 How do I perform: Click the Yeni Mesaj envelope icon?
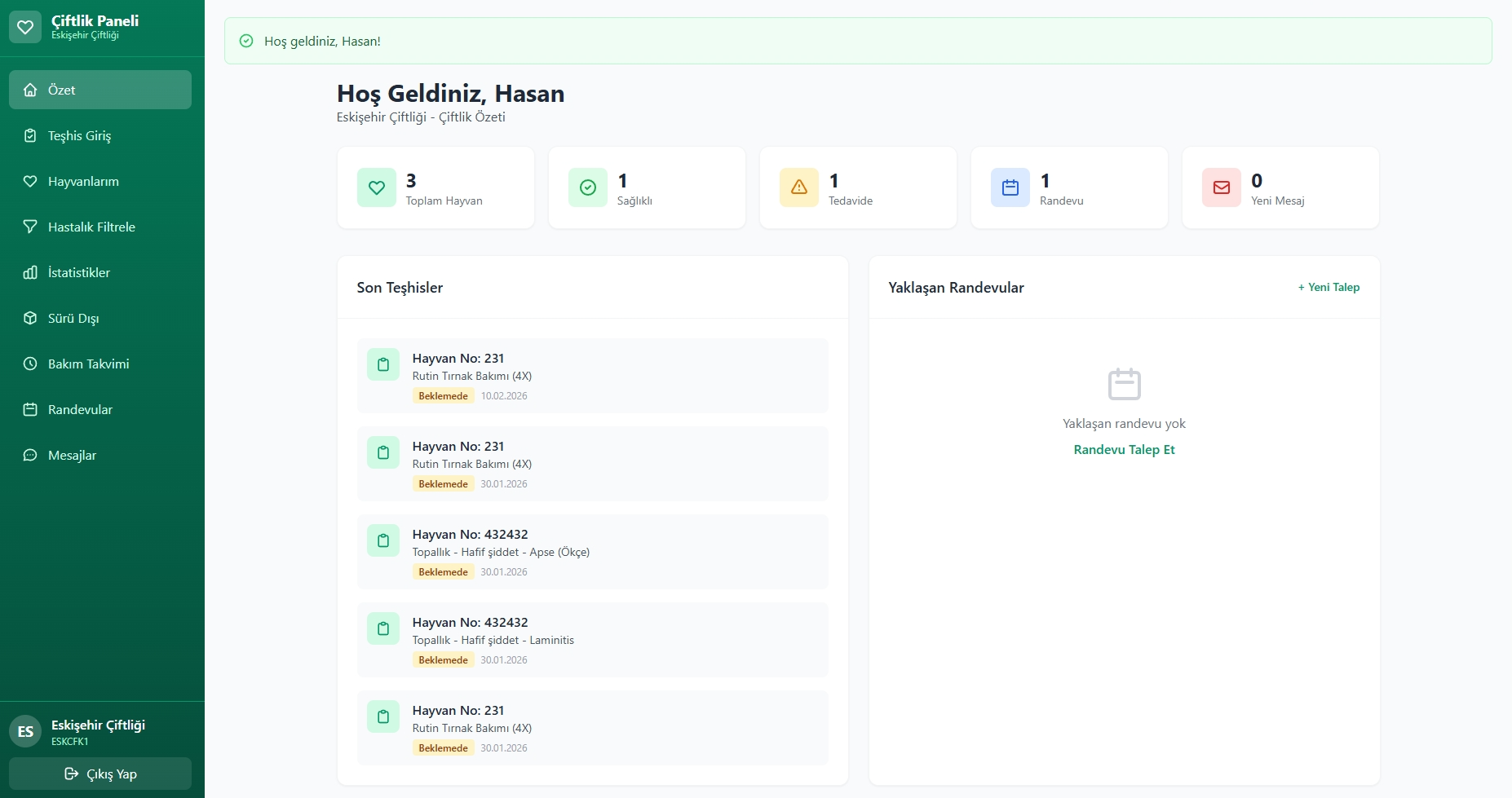pos(1222,187)
